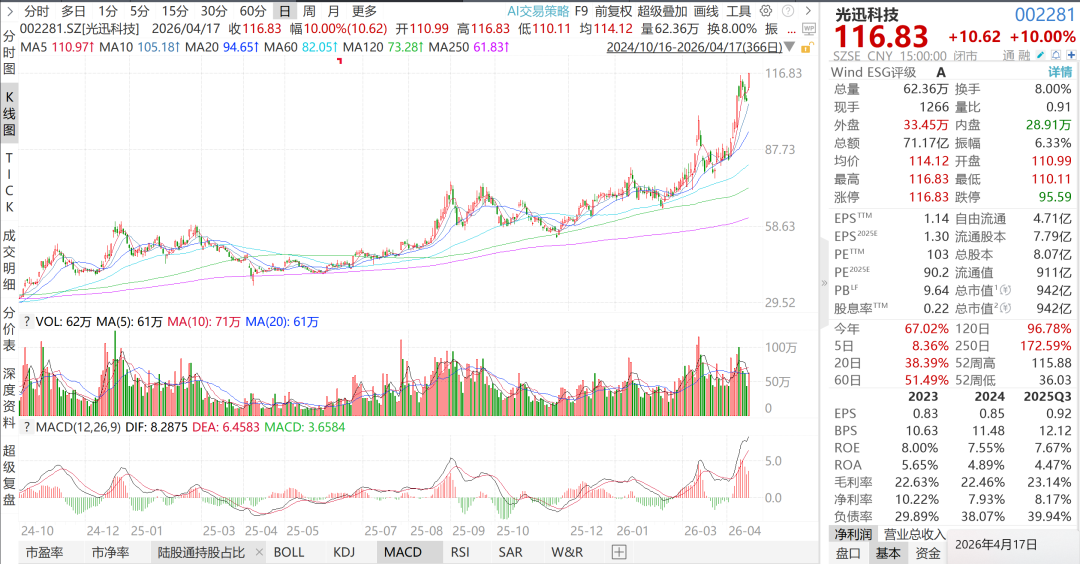Open the 前复权 adjustment dropdown
Image resolution: width=1080 pixels, height=564 pixels.
[613, 11]
